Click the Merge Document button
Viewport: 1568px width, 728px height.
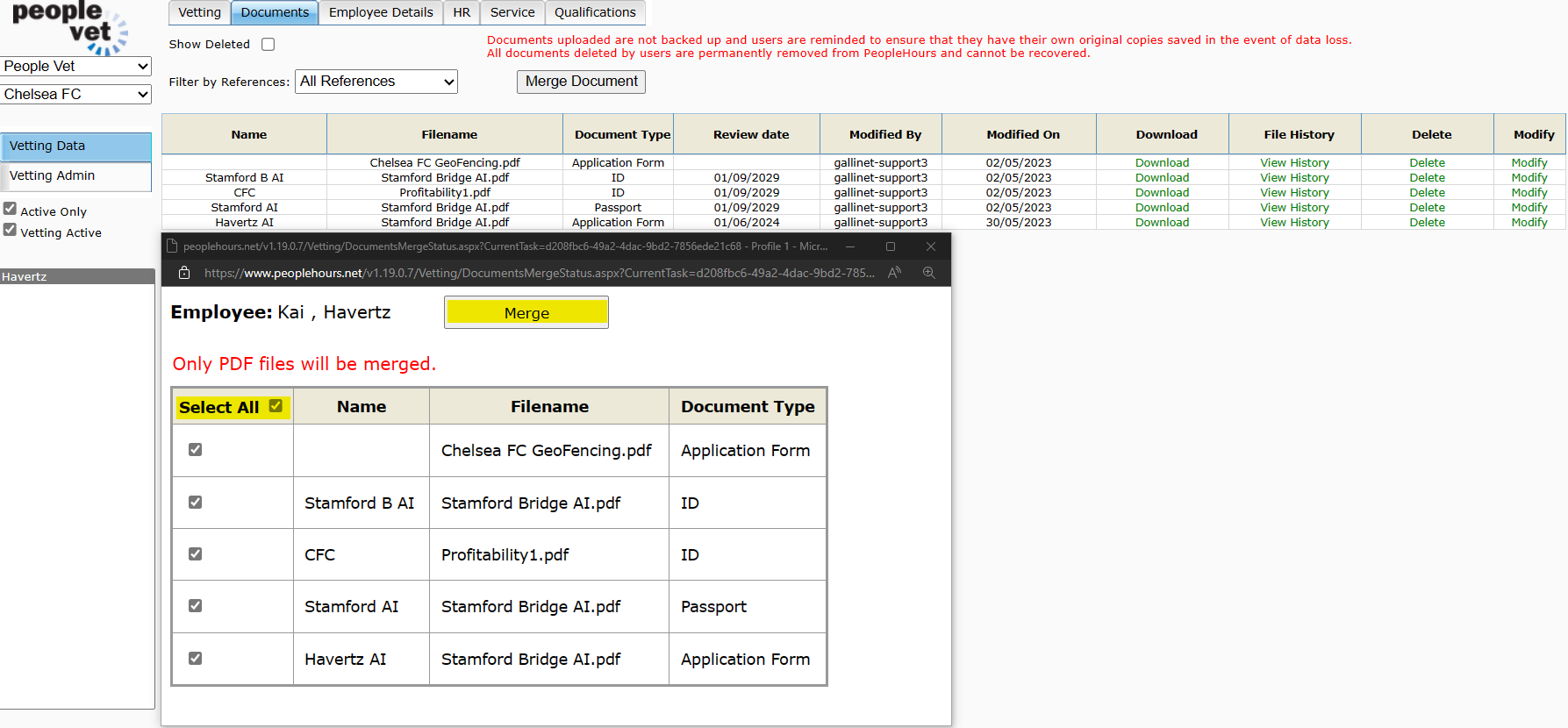pyautogui.click(x=581, y=82)
